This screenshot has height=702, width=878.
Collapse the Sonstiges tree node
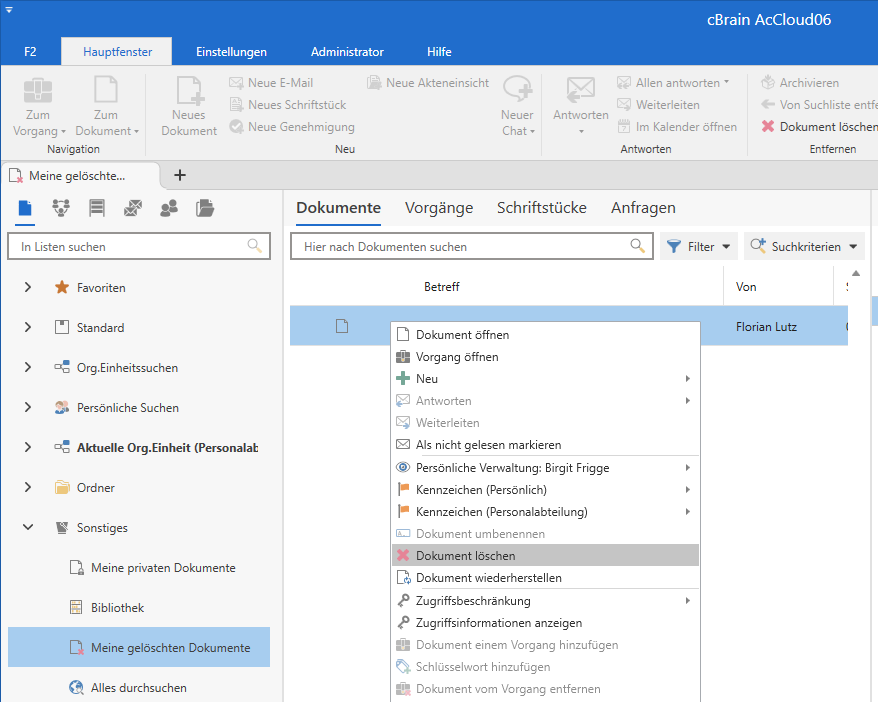[x=28, y=528]
